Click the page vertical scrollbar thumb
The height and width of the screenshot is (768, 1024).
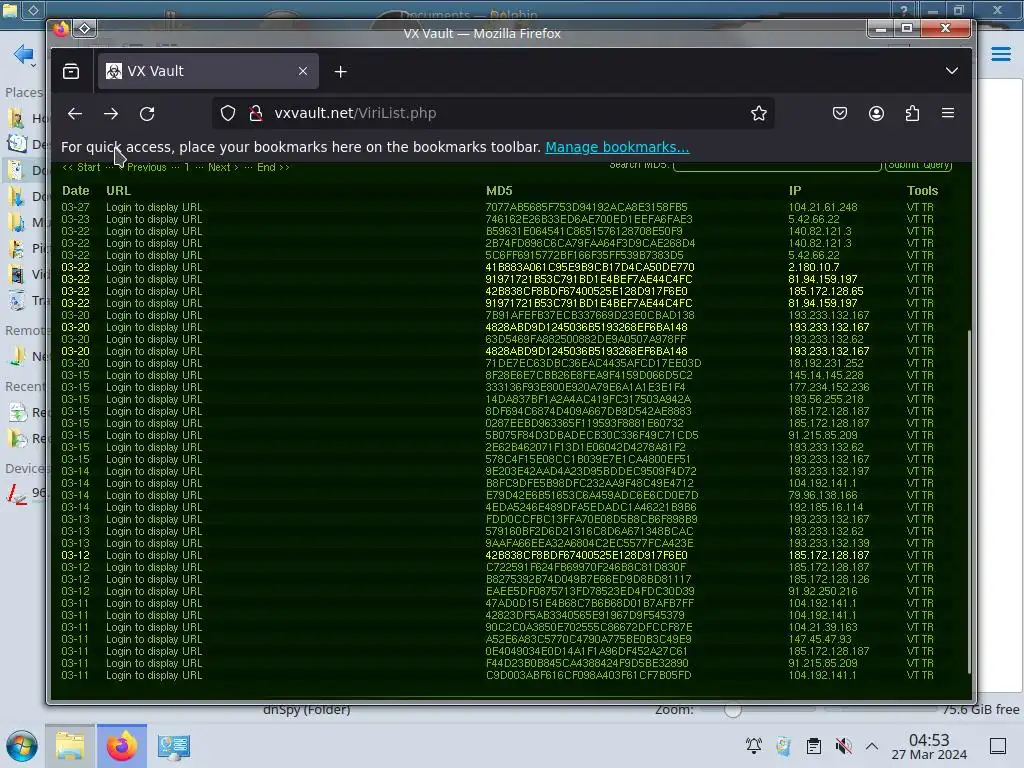(x=968, y=502)
